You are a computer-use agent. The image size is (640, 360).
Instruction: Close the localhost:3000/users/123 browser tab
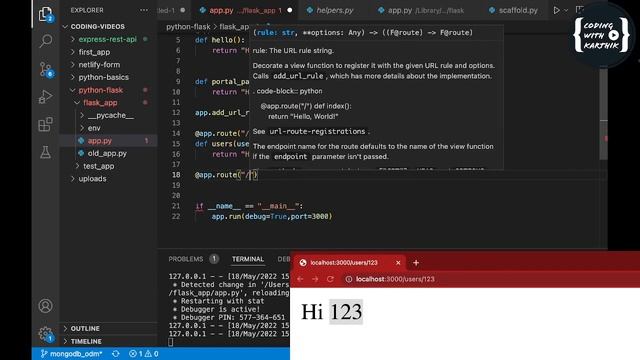tap(398, 263)
